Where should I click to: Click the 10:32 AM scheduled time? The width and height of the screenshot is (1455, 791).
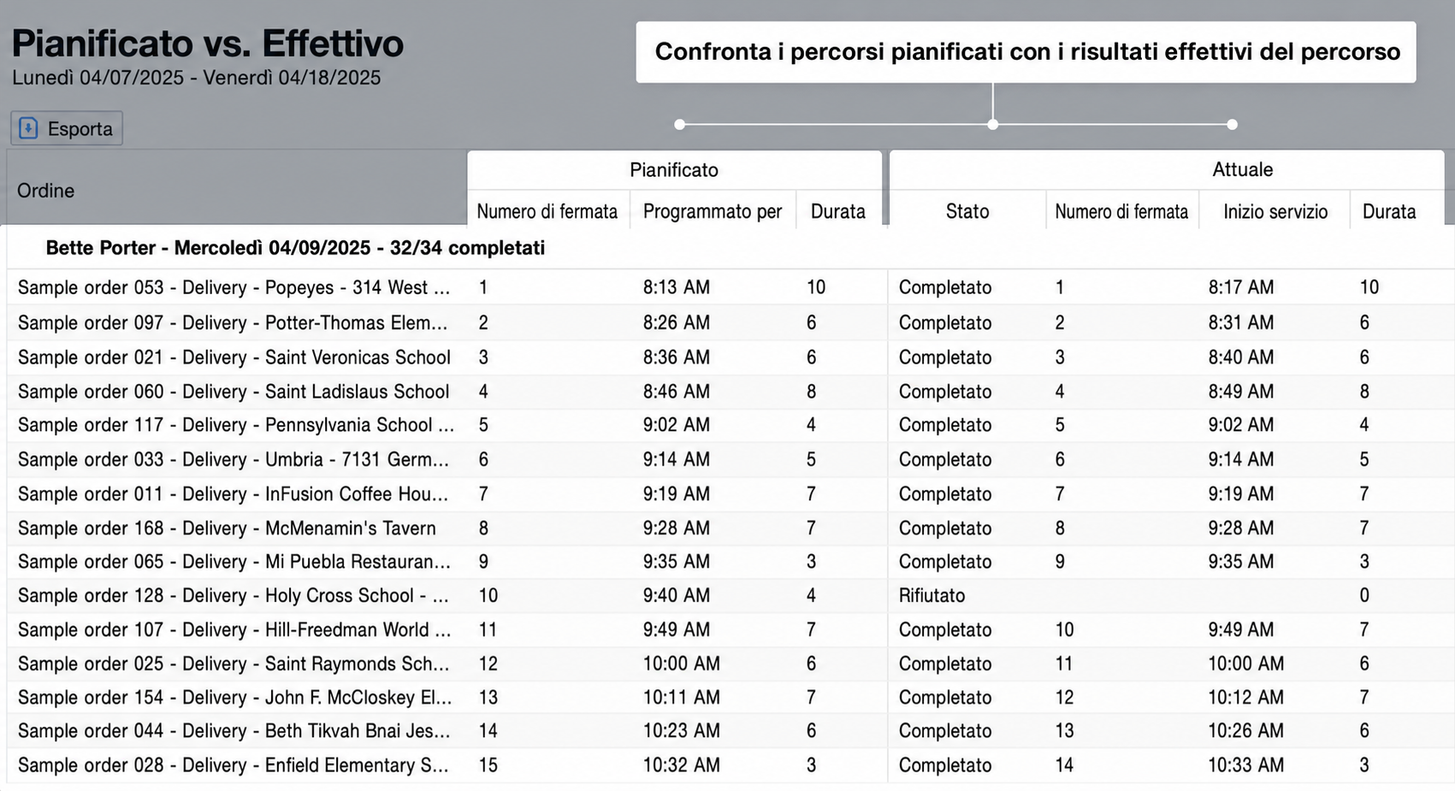pyautogui.click(x=681, y=766)
